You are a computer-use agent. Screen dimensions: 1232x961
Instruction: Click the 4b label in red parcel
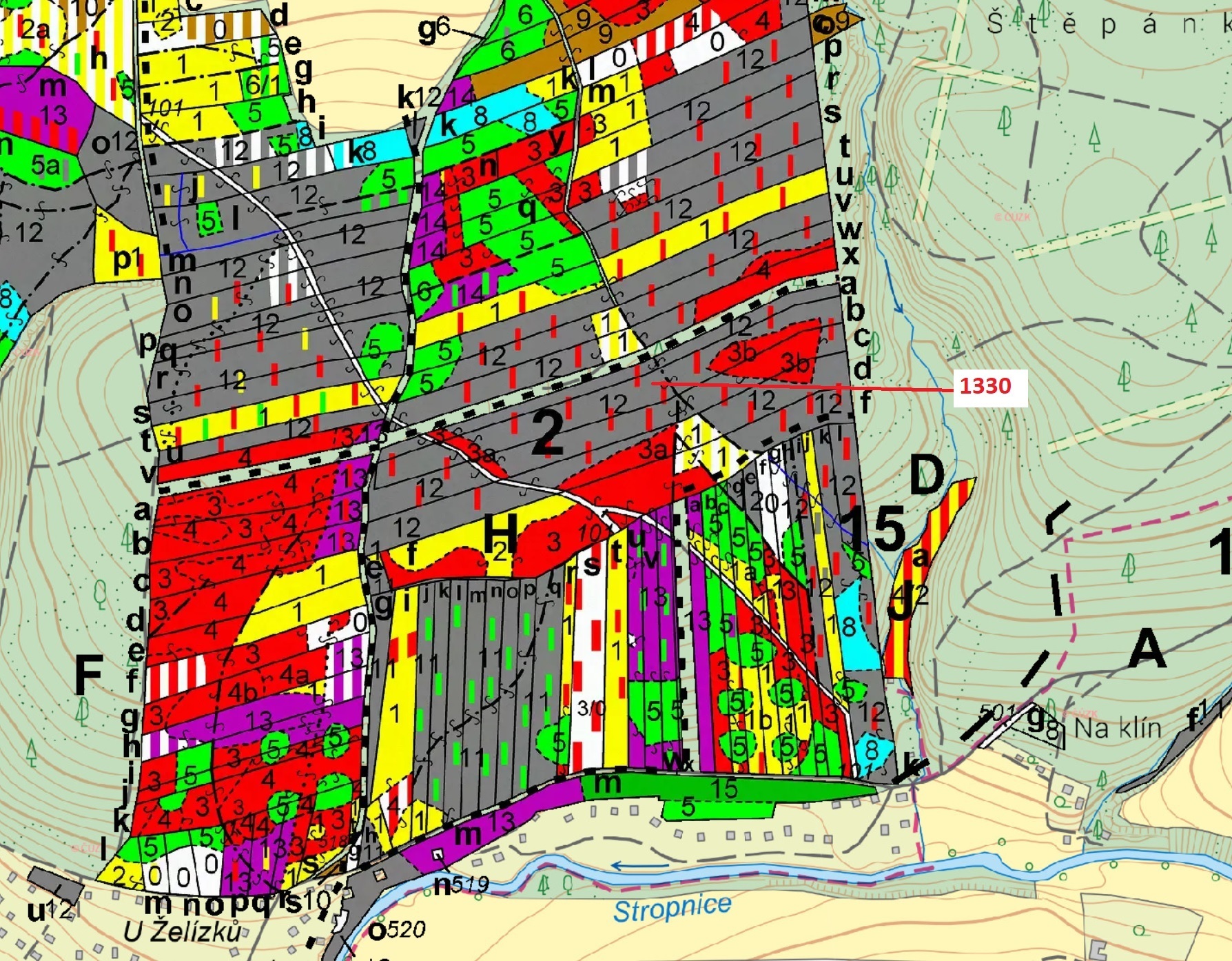(243, 691)
